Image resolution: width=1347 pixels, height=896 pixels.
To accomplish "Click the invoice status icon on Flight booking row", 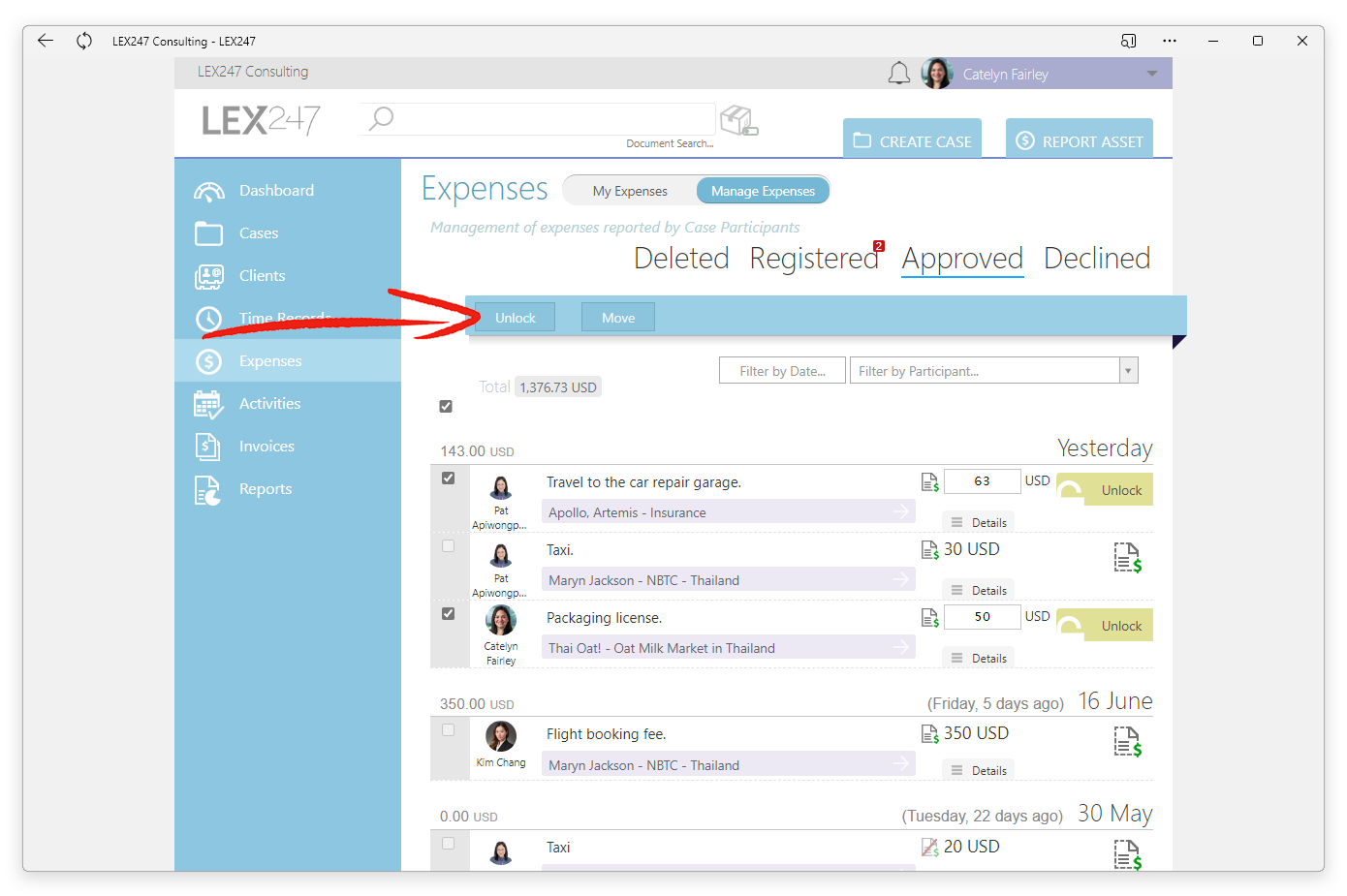I will tap(1128, 742).
